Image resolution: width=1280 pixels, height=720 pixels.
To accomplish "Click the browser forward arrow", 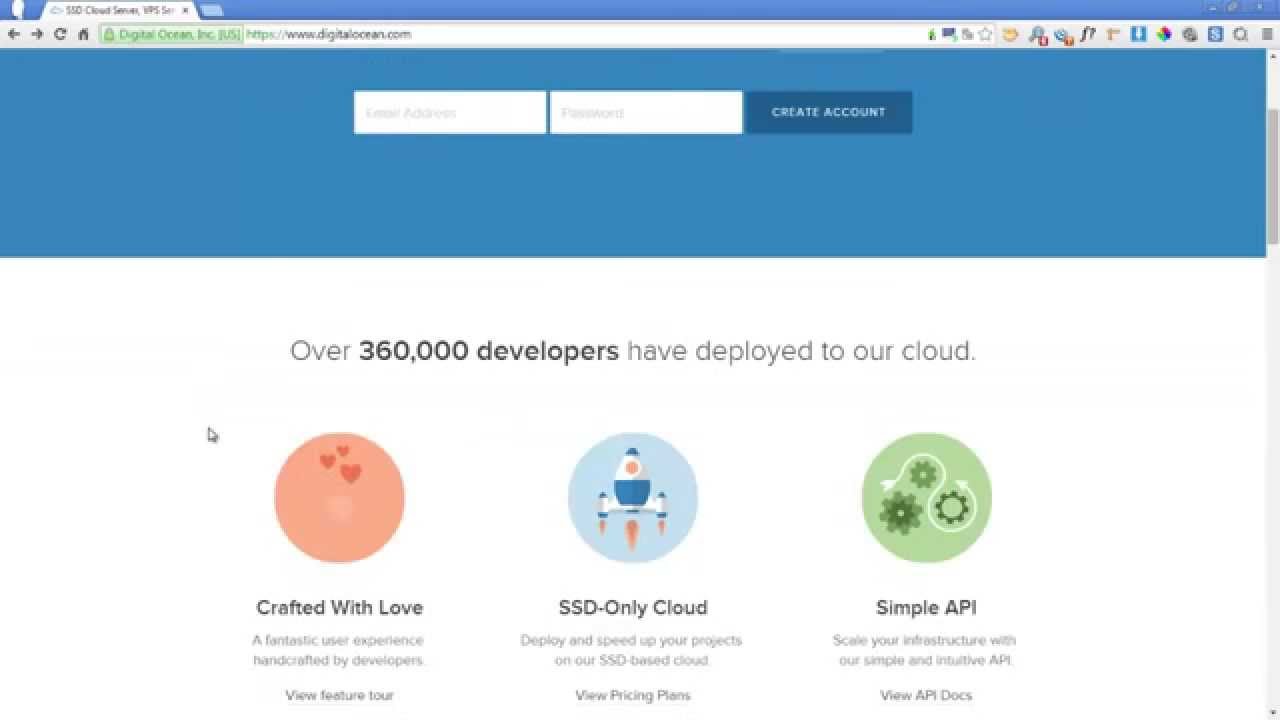I will tap(37, 34).
